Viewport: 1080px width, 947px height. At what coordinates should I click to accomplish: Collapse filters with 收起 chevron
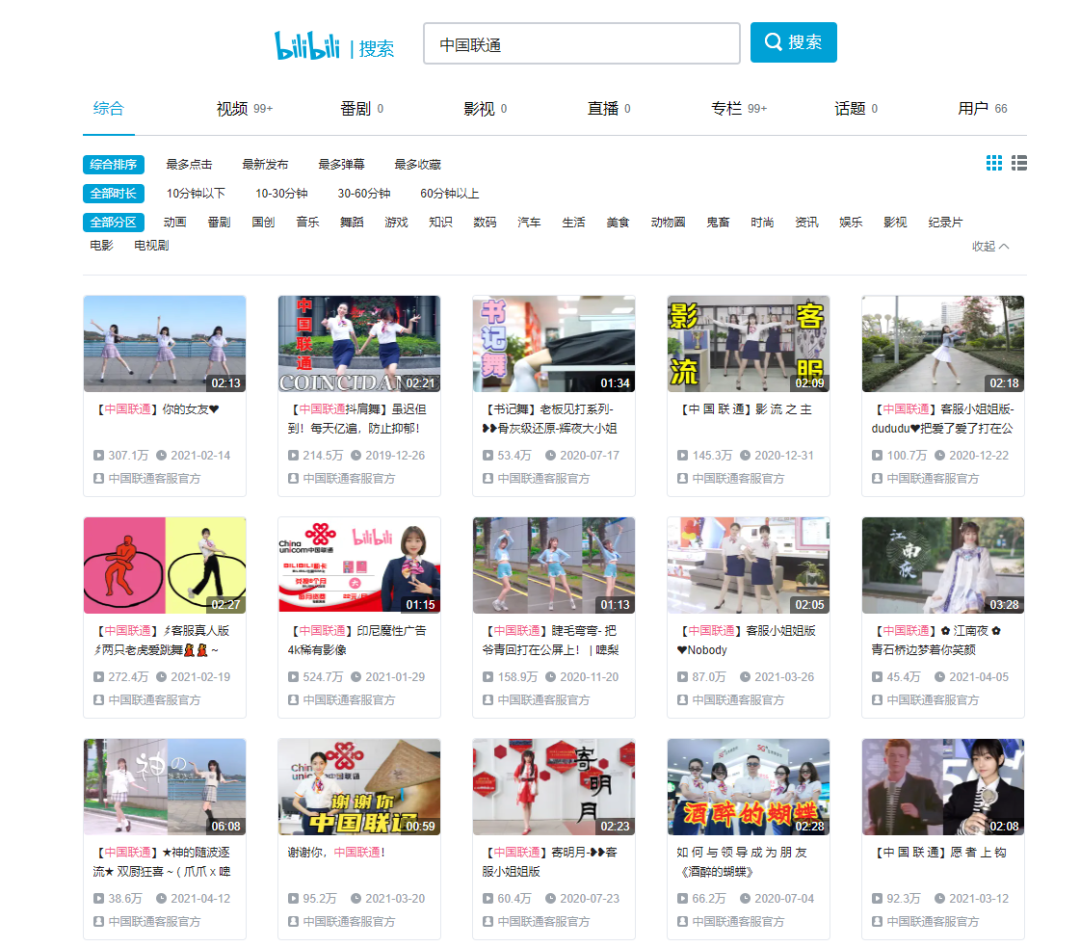point(990,247)
